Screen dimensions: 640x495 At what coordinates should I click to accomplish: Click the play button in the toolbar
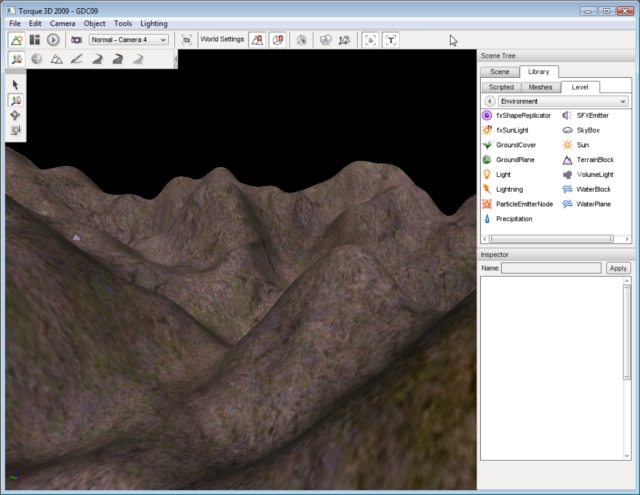point(53,39)
